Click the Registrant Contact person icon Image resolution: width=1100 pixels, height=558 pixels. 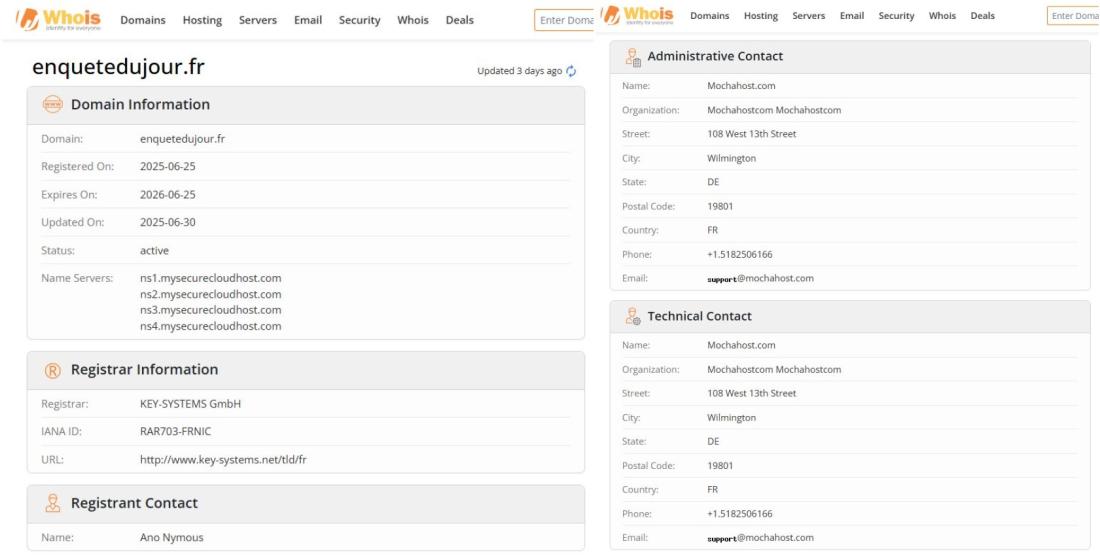point(51,503)
